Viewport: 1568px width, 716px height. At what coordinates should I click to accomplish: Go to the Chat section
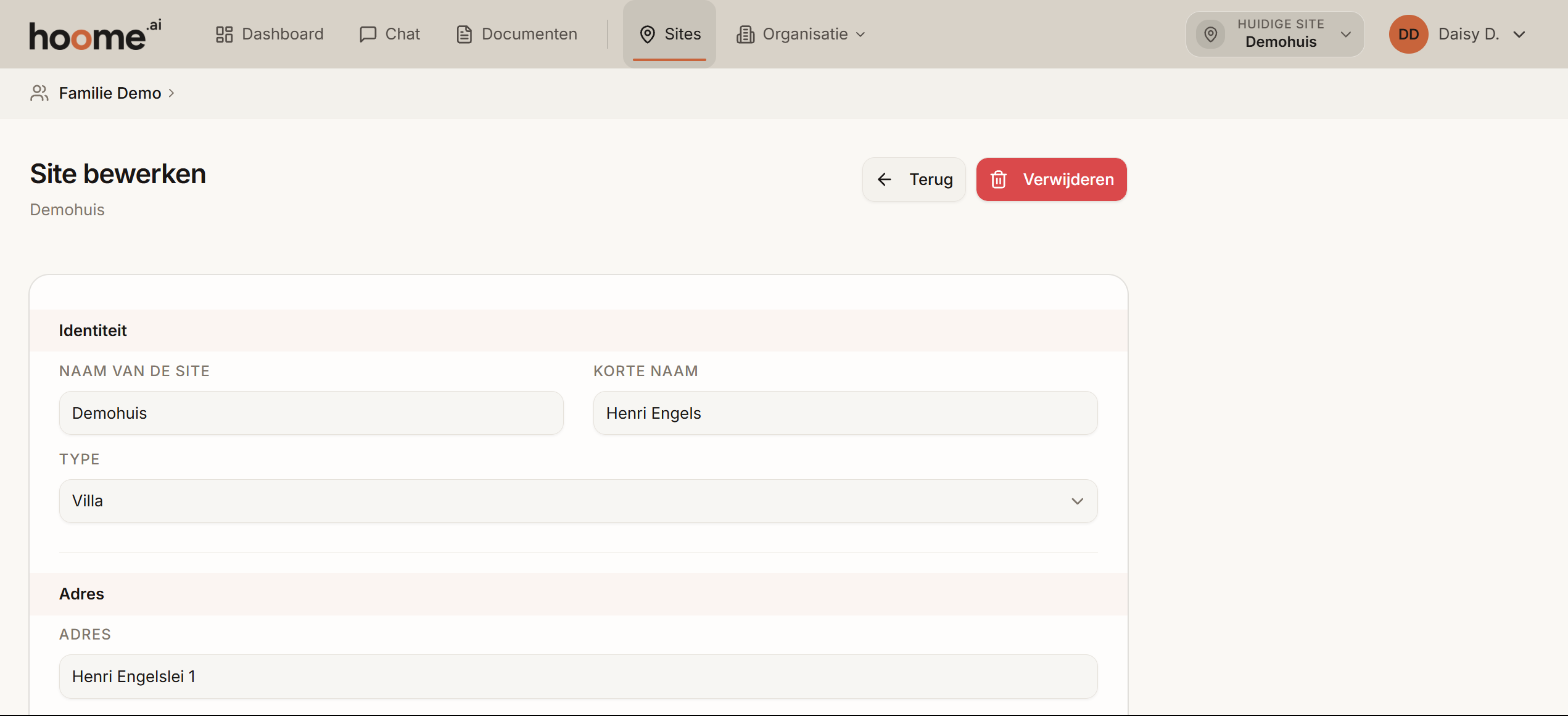coord(390,34)
